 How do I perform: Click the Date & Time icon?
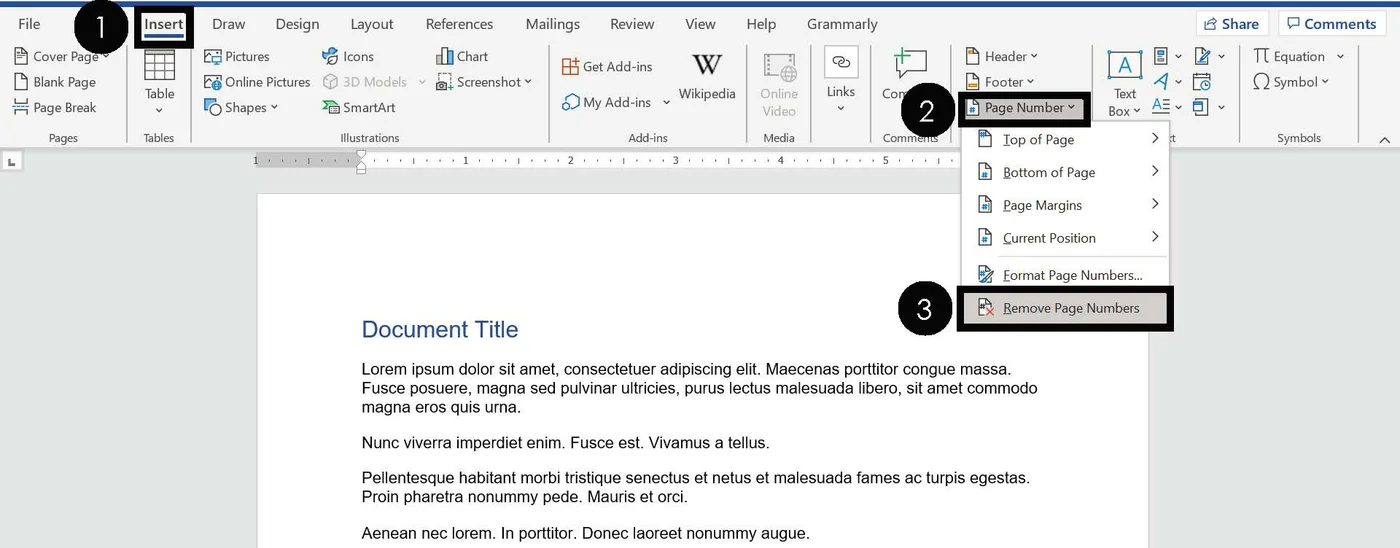(1202, 82)
